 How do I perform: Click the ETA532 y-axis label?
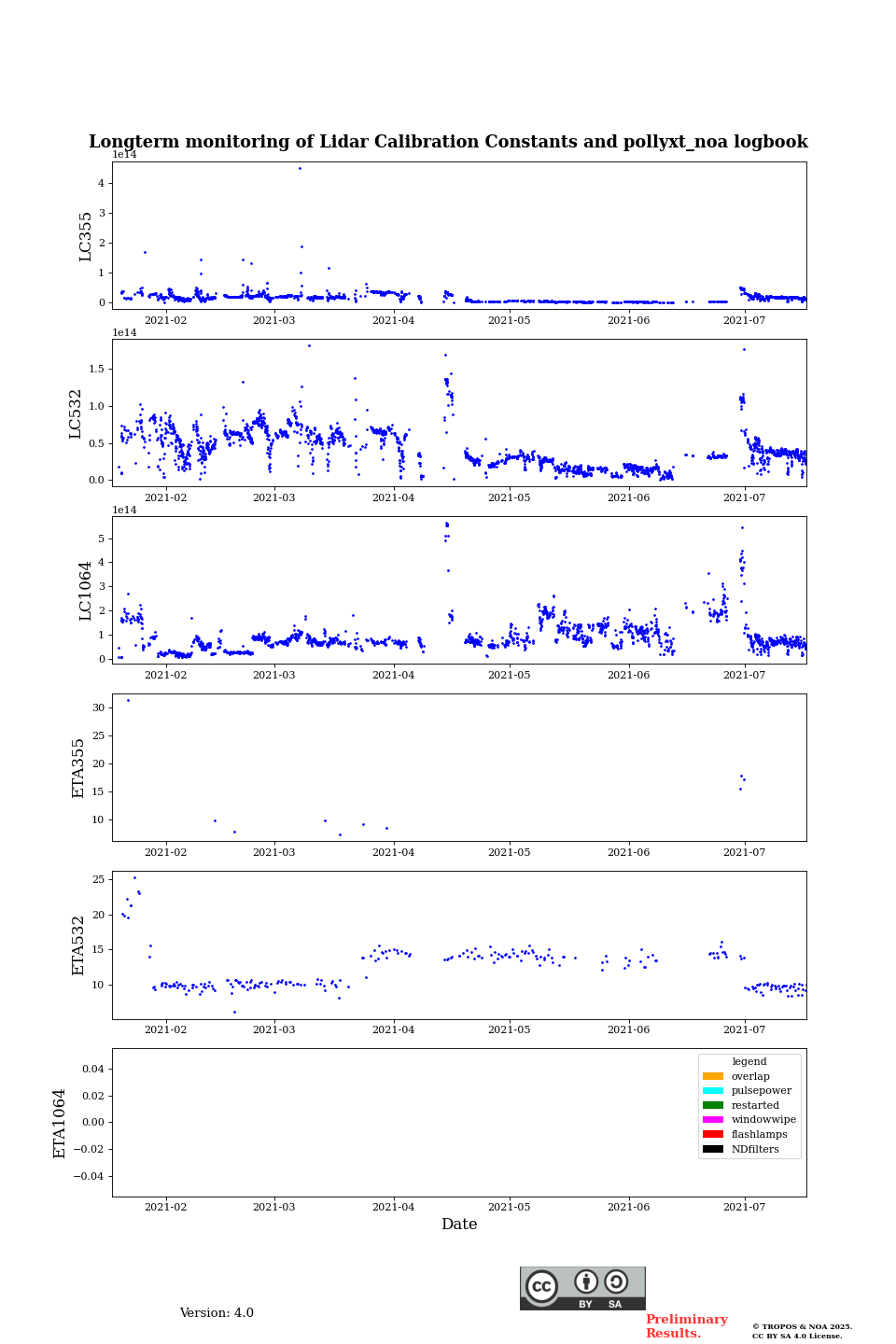[78, 945]
